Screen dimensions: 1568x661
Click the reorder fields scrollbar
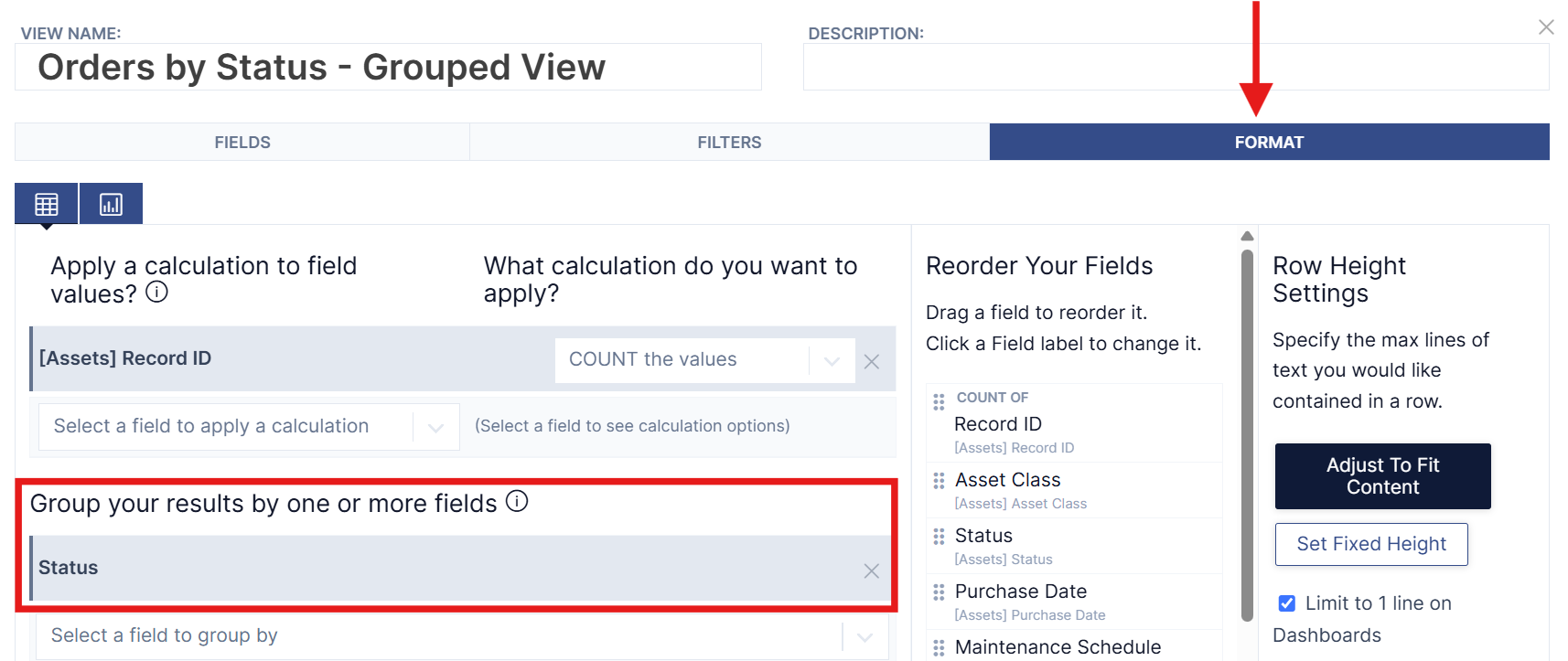click(x=1247, y=436)
